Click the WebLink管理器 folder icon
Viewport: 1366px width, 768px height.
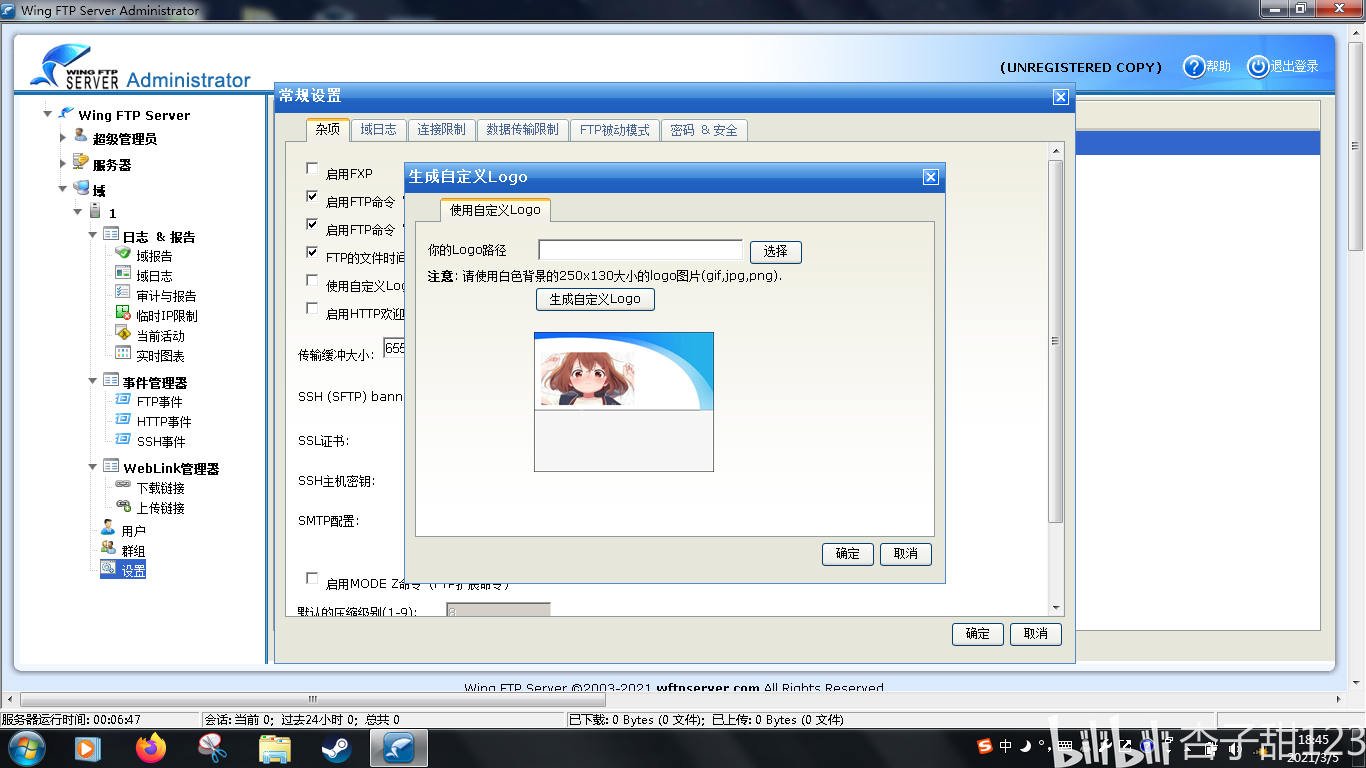click(x=111, y=466)
